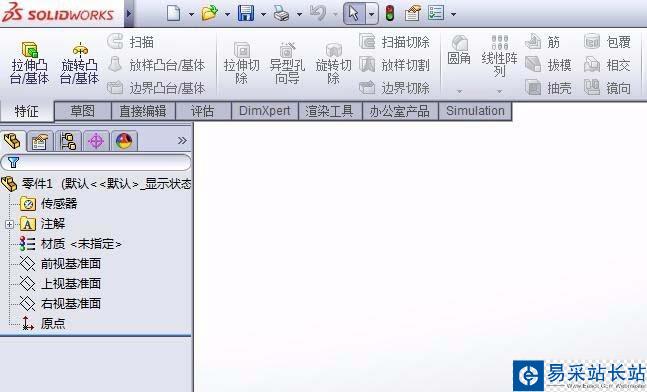Viewport: 647px width, 392px height.
Task: Expand the 注解 annotations tree node
Action: click(9, 224)
